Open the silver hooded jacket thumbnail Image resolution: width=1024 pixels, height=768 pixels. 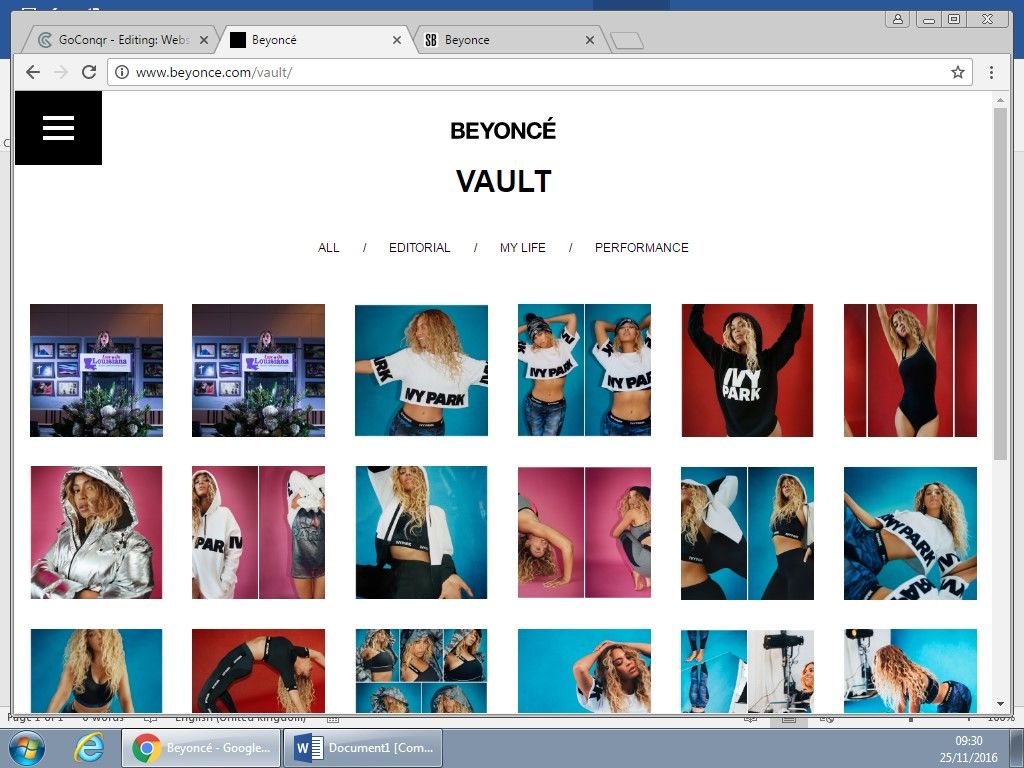(x=96, y=532)
